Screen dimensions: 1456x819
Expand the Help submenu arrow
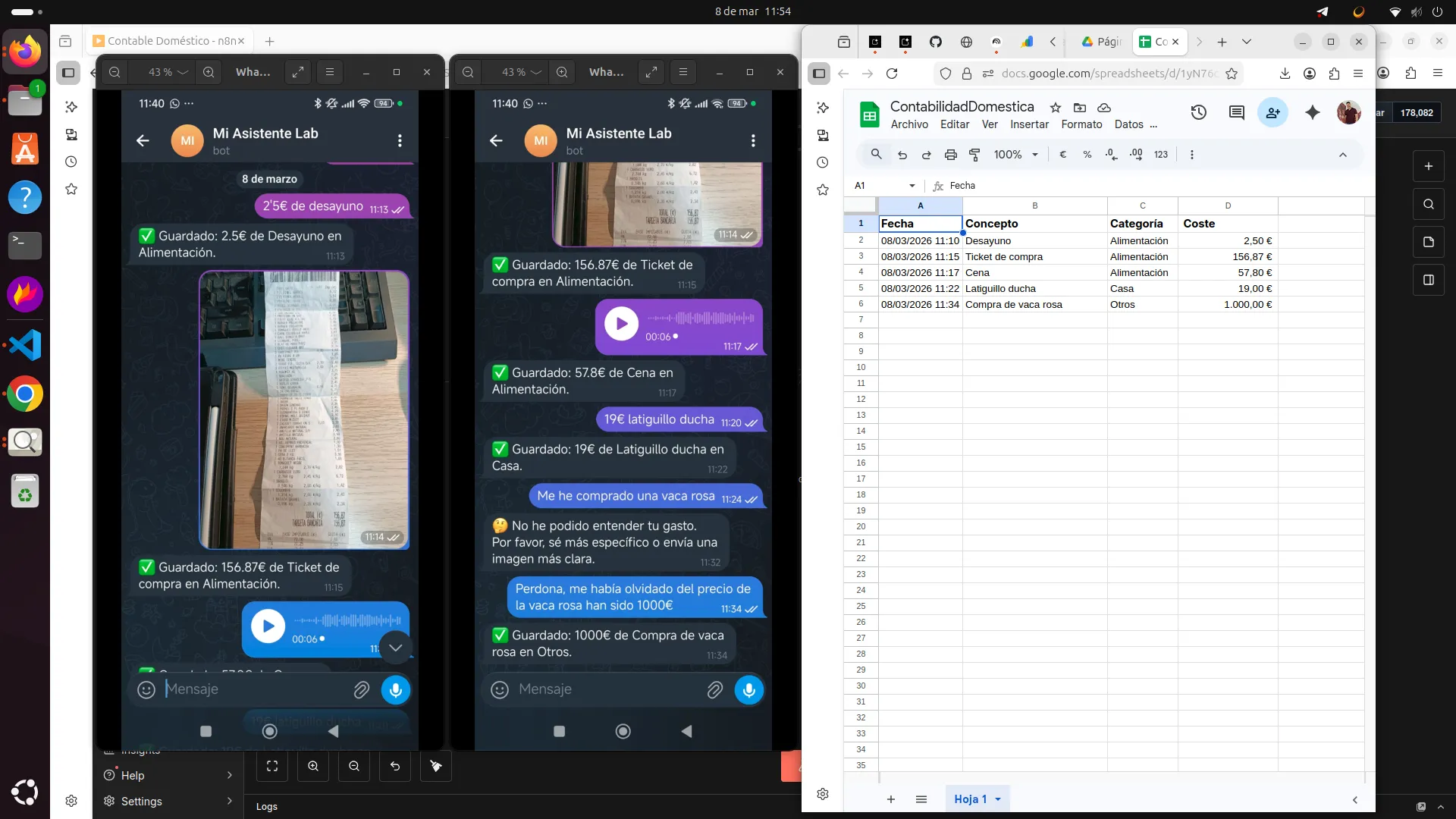click(229, 775)
